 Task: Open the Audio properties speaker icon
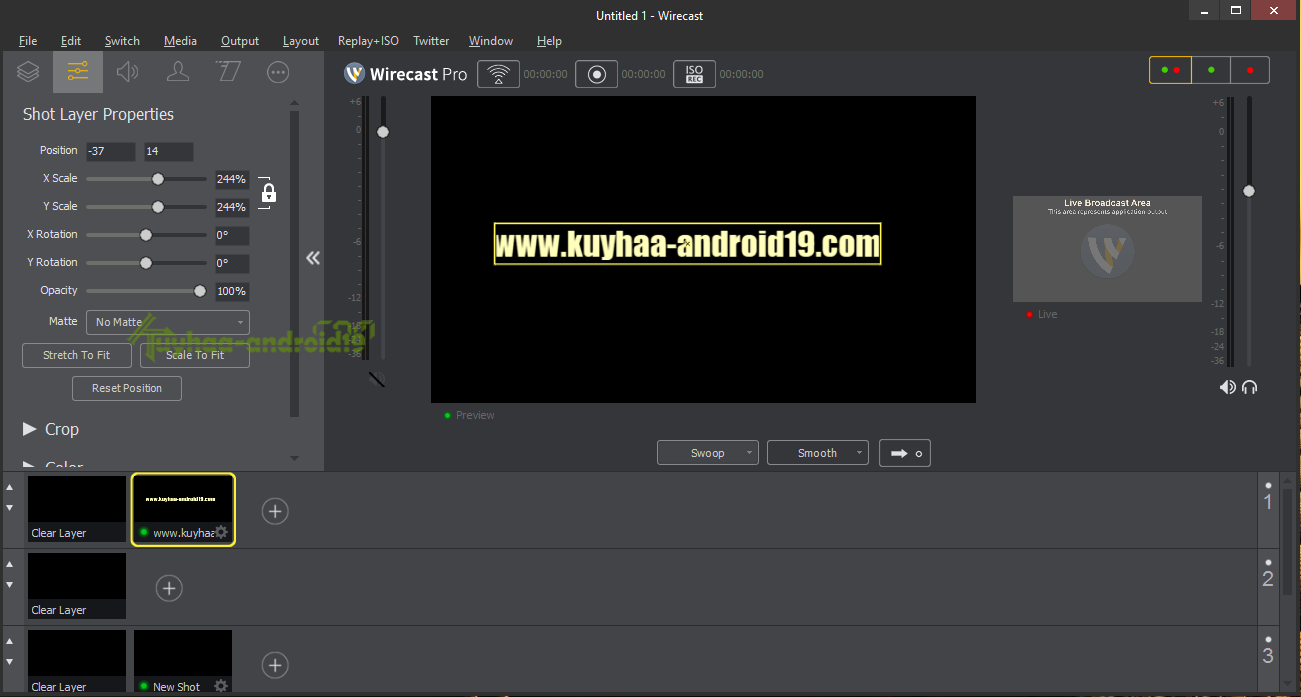point(128,72)
